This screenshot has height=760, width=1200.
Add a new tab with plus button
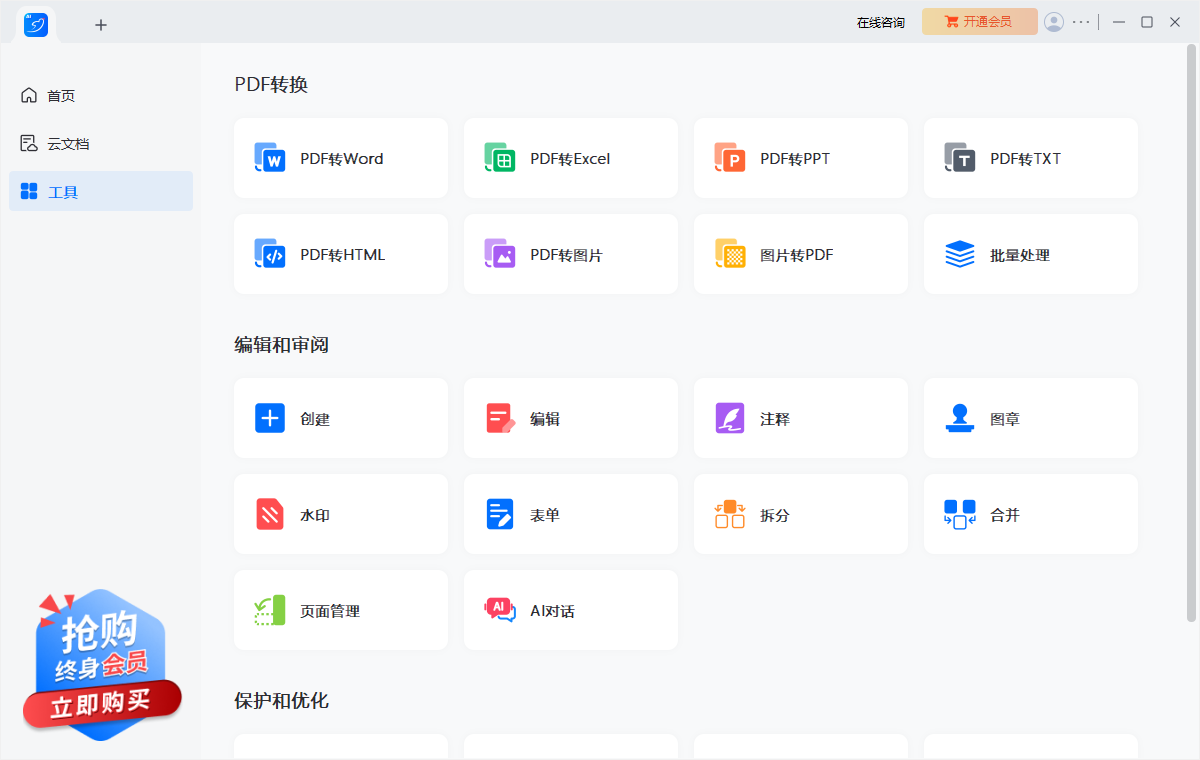pos(101,25)
